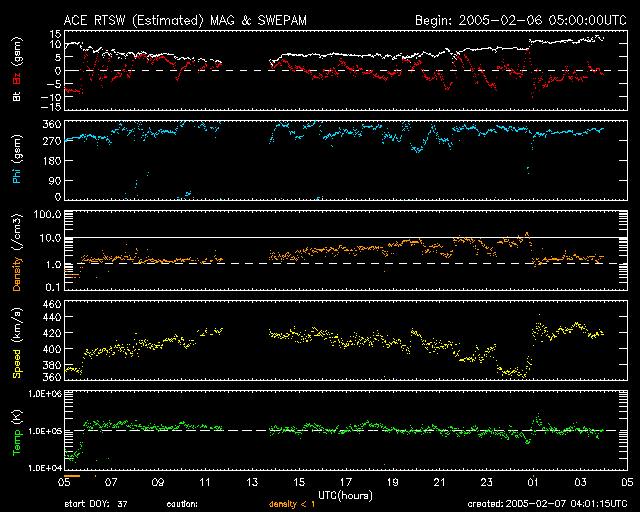This screenshot has width=640, height=512.
Task: Click the UTC(hours) x-axis label
Action: point(346,494)
